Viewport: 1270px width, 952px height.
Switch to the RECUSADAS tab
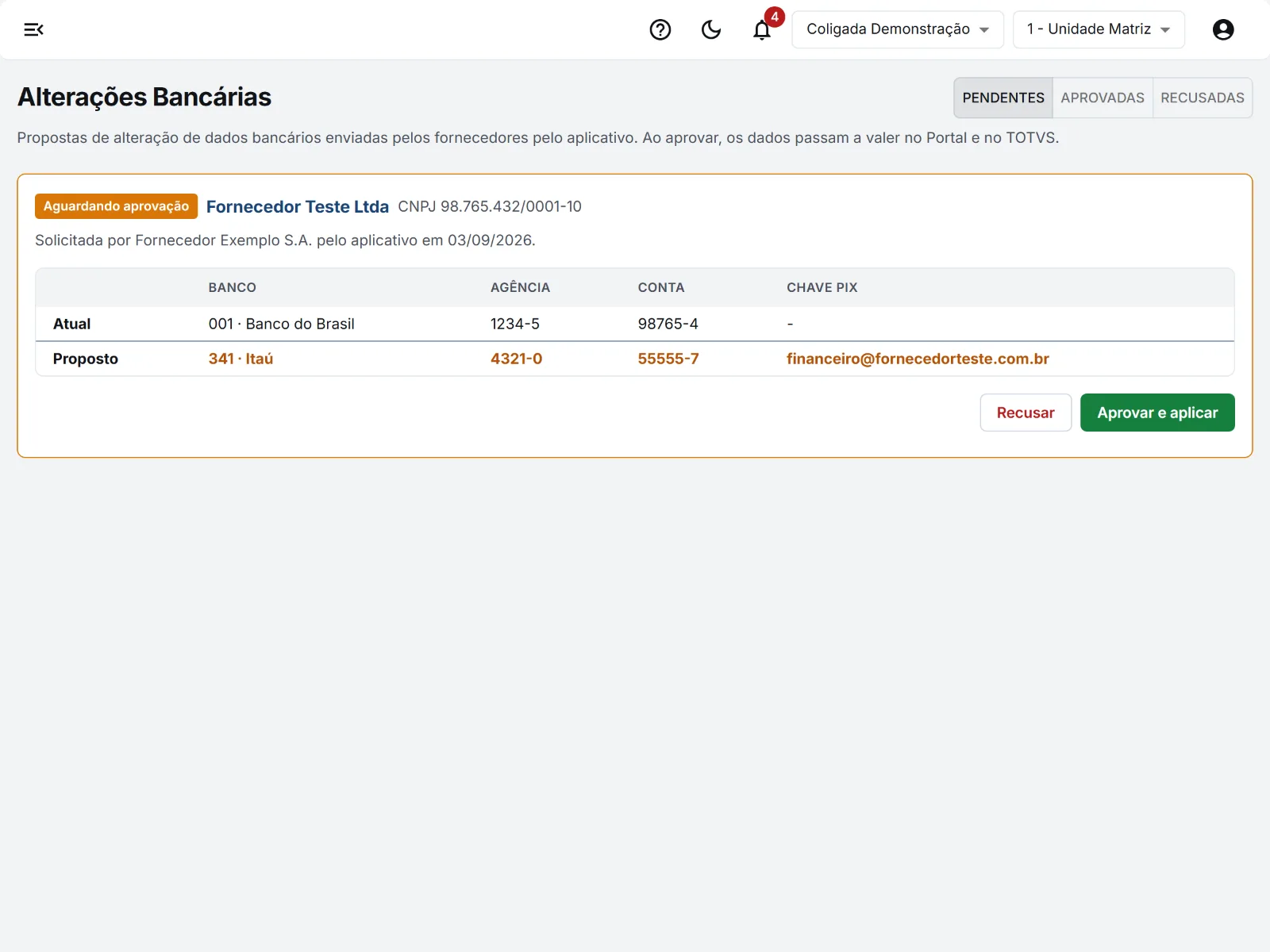(1203, 98)
